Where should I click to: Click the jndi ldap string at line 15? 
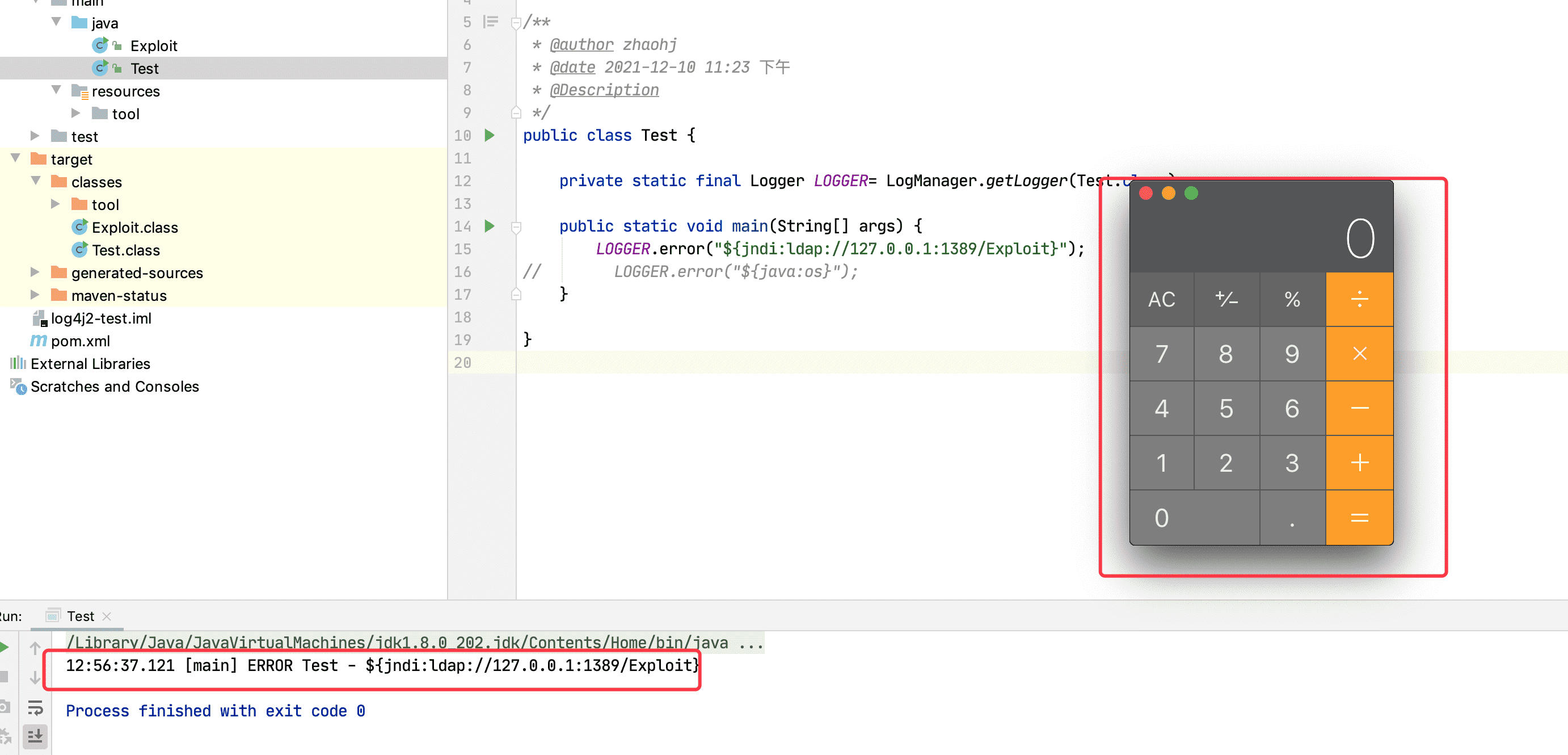pos(891,249)
